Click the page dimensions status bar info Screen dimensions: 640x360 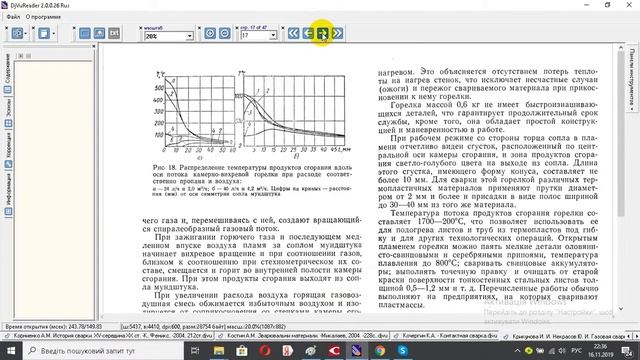pyautogui.click(x=203, y=327)
